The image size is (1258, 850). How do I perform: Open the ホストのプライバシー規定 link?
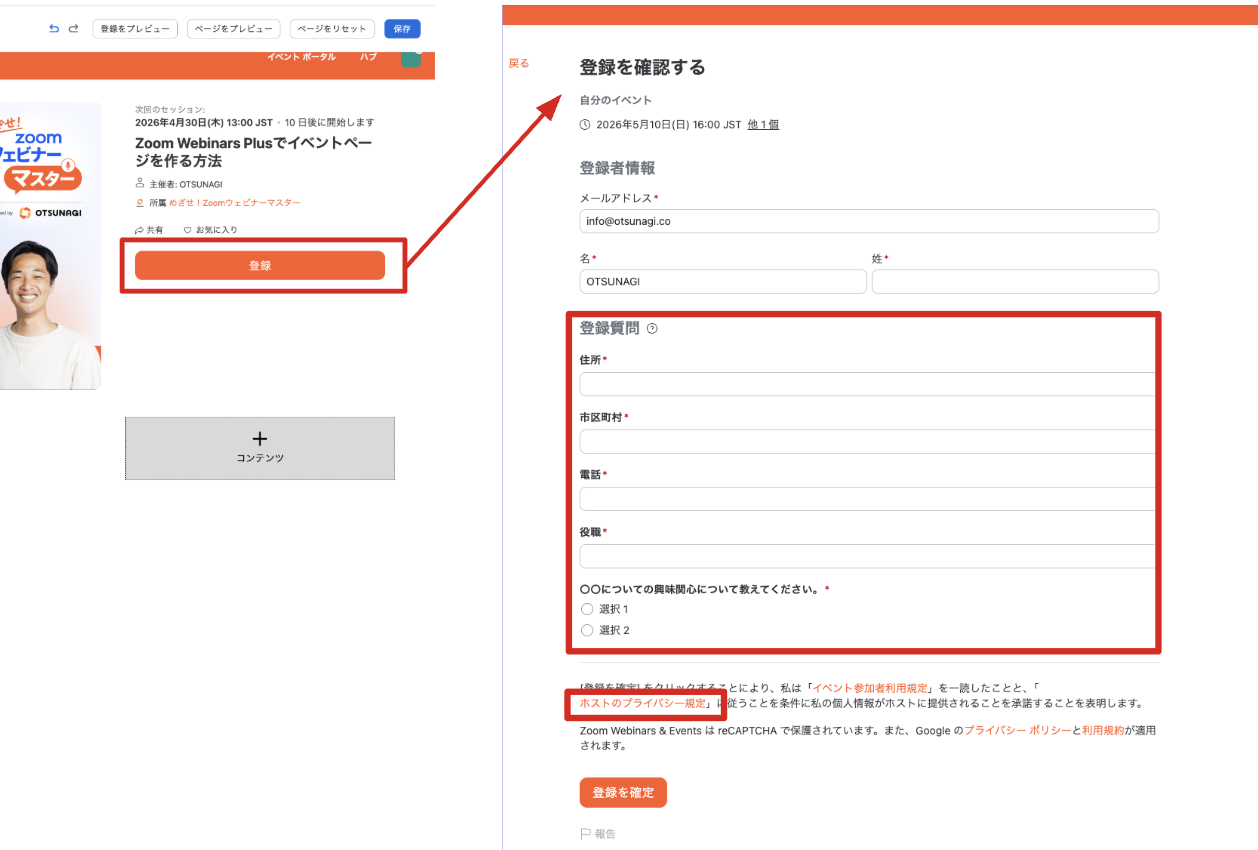pyautogui.click(x=642, y=704)
